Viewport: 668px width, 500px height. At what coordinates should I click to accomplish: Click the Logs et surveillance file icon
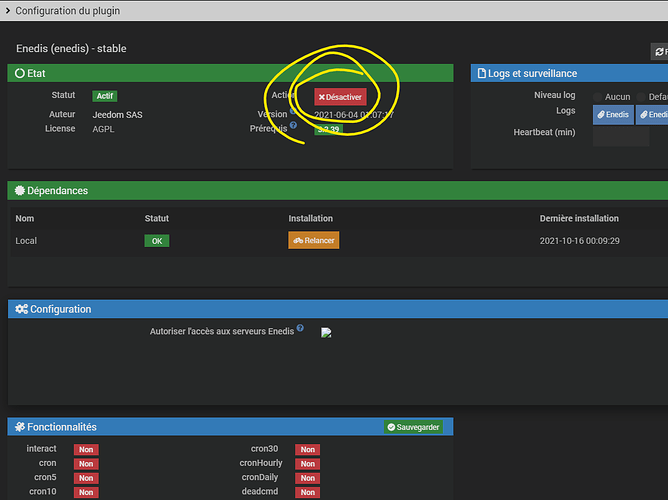[481, 73]
